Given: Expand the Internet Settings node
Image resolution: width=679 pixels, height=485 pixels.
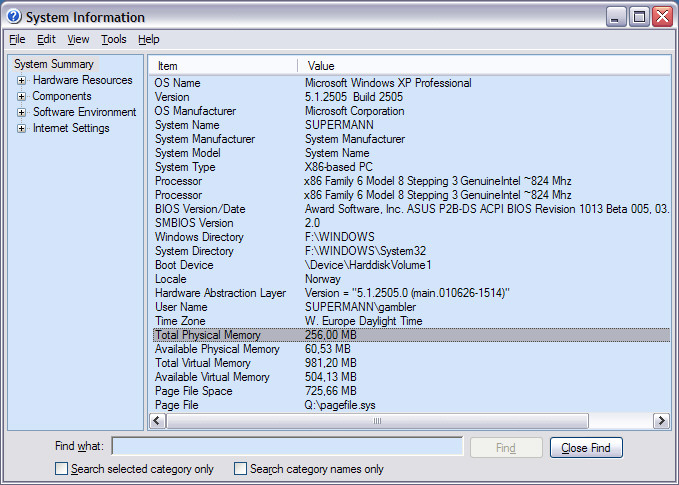Looking at the screenshot, I should click(x=21, y=128).
